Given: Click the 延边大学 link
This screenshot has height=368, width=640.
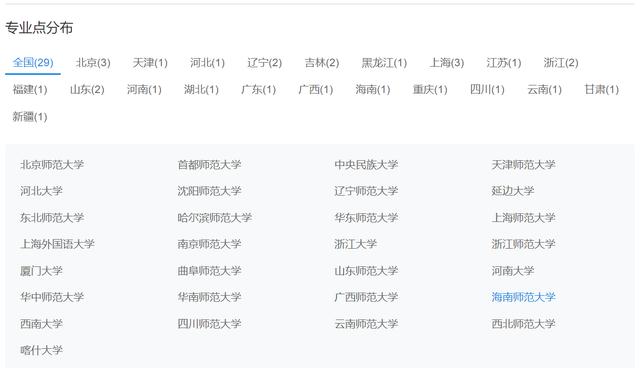Looking at the screenshot, I should point(513,191).
